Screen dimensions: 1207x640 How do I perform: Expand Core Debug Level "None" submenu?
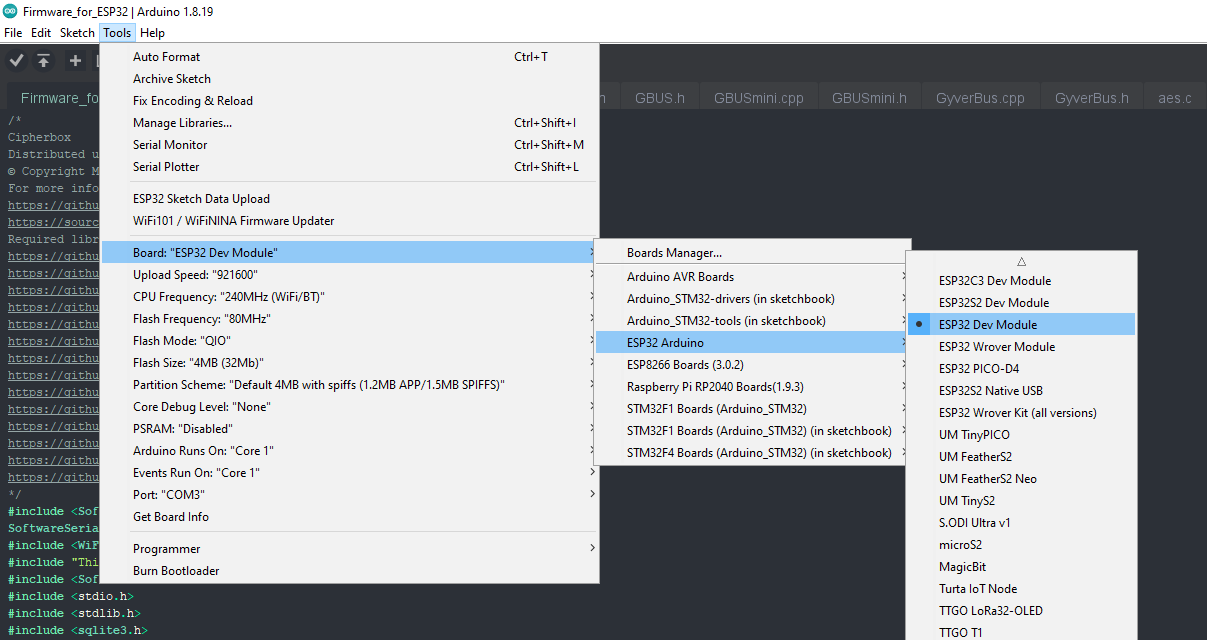tap(350, 407)
